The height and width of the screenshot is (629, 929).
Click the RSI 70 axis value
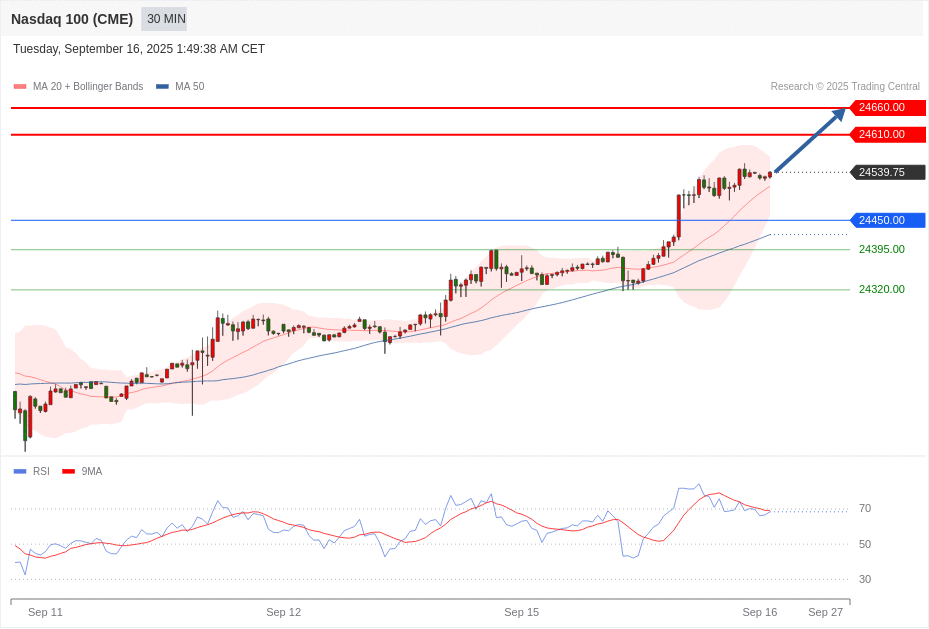pos(865,508)
